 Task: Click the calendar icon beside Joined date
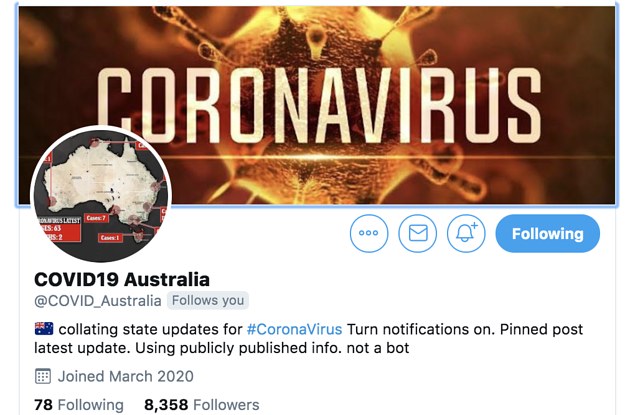43,376
